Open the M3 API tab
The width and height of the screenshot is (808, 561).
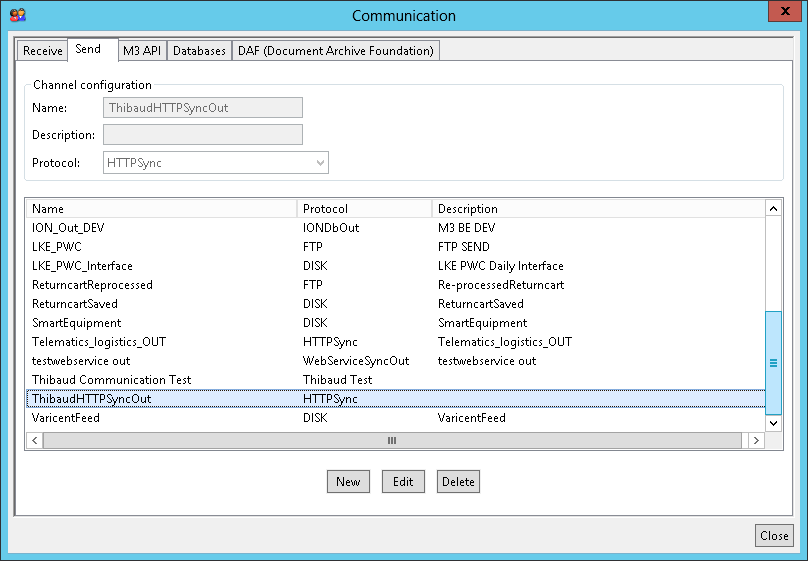(x=141, y=51)
